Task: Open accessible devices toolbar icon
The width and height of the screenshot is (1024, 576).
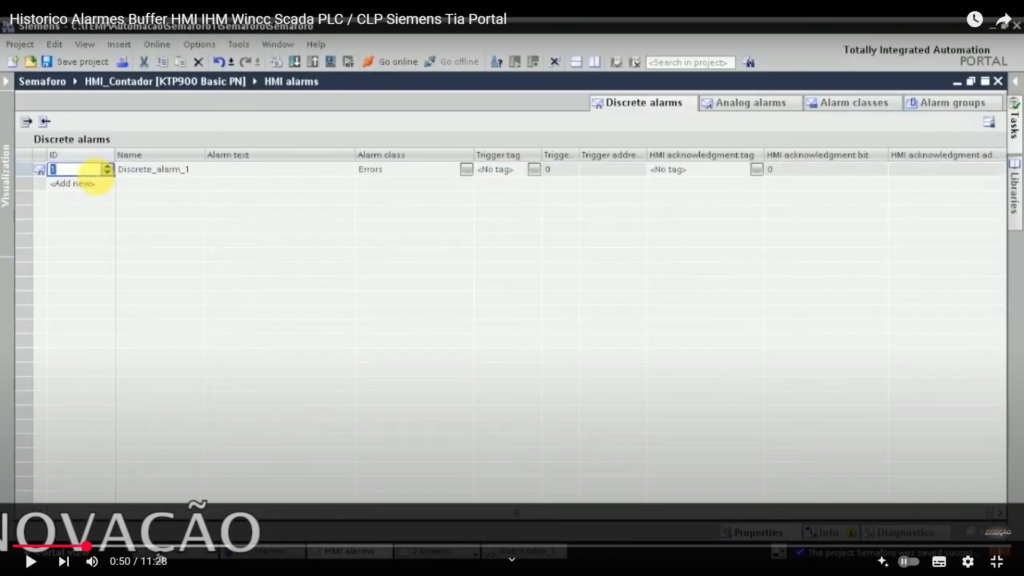Action: [496, 62]
